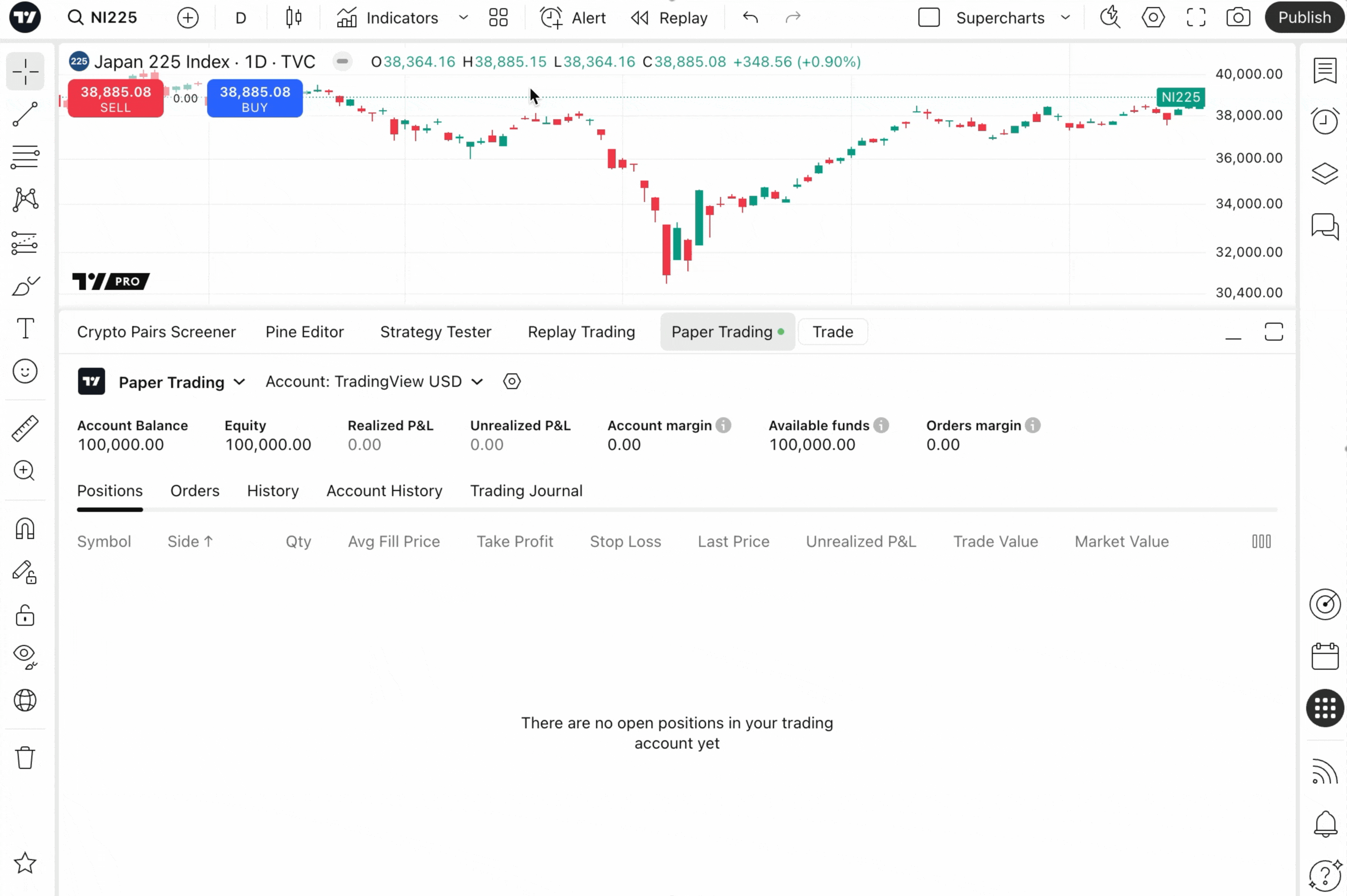Switch to the Strategy Tester tab
Screen dimensions: 1347x896
coord(436,332)
